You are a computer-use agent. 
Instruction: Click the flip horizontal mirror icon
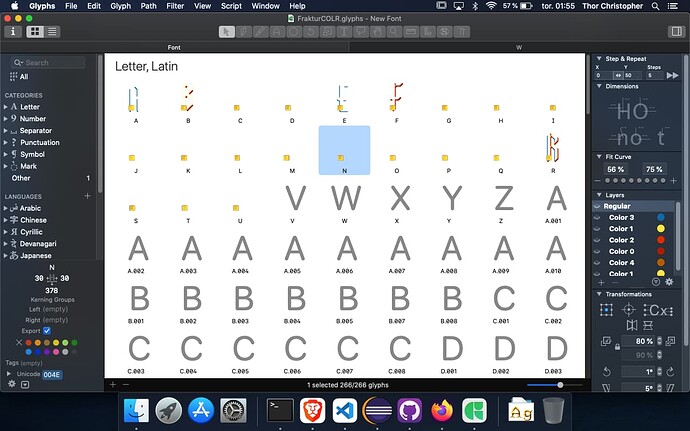point(632,325)
